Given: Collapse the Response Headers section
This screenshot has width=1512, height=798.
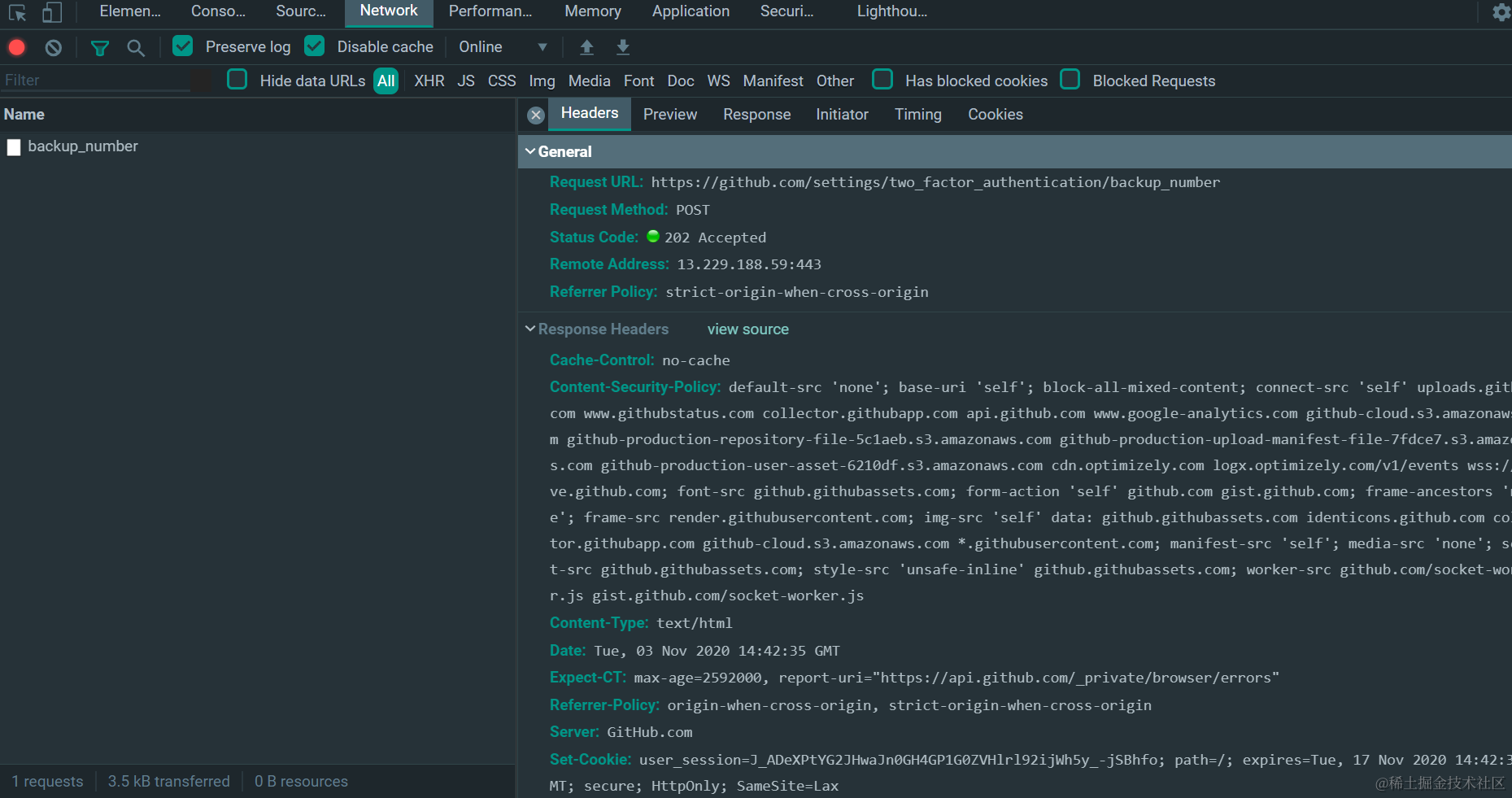Looking at the screenshot, I should (530, 329).
